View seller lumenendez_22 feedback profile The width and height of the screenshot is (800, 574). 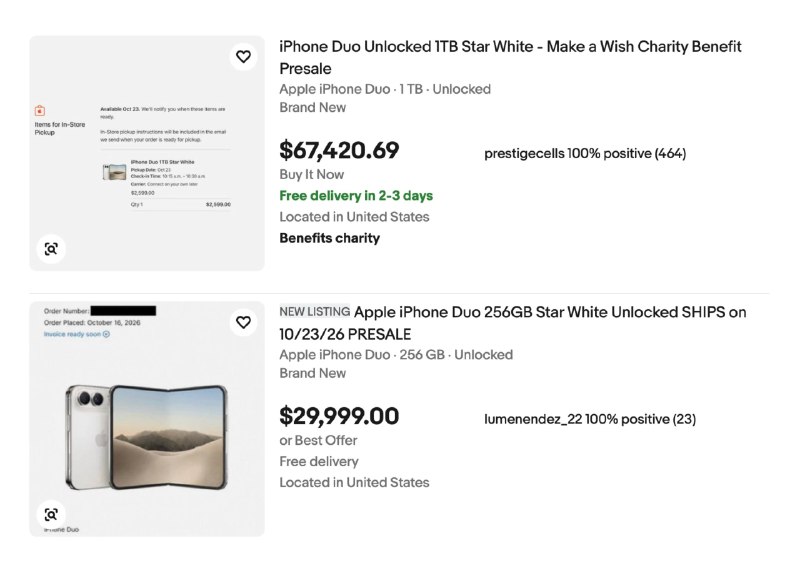[x=590, y=419]
